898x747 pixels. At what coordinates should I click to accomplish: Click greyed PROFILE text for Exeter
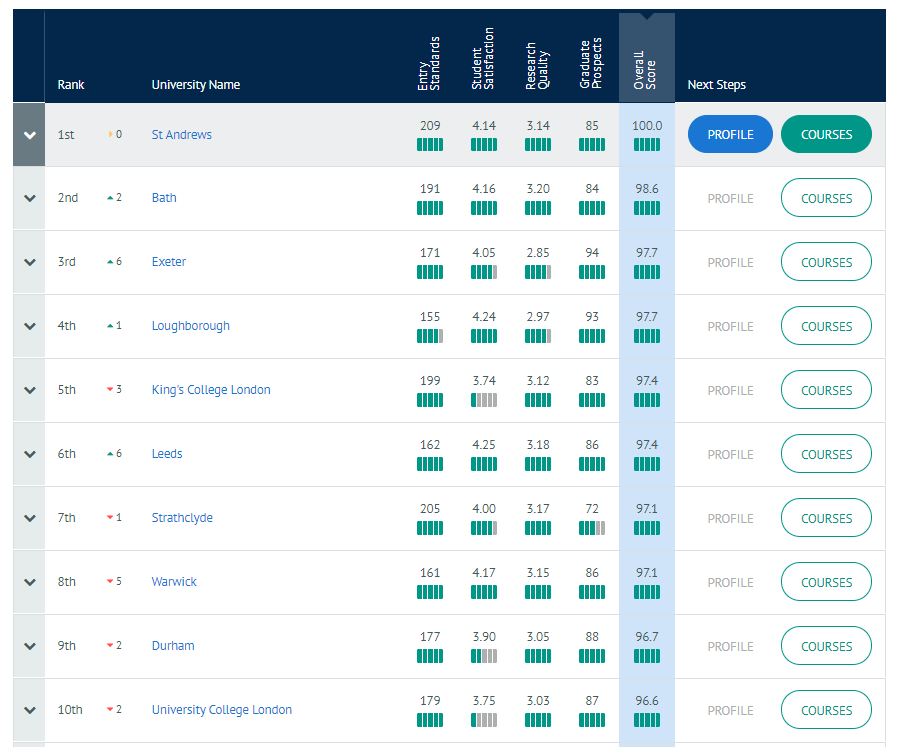[730, 263]
